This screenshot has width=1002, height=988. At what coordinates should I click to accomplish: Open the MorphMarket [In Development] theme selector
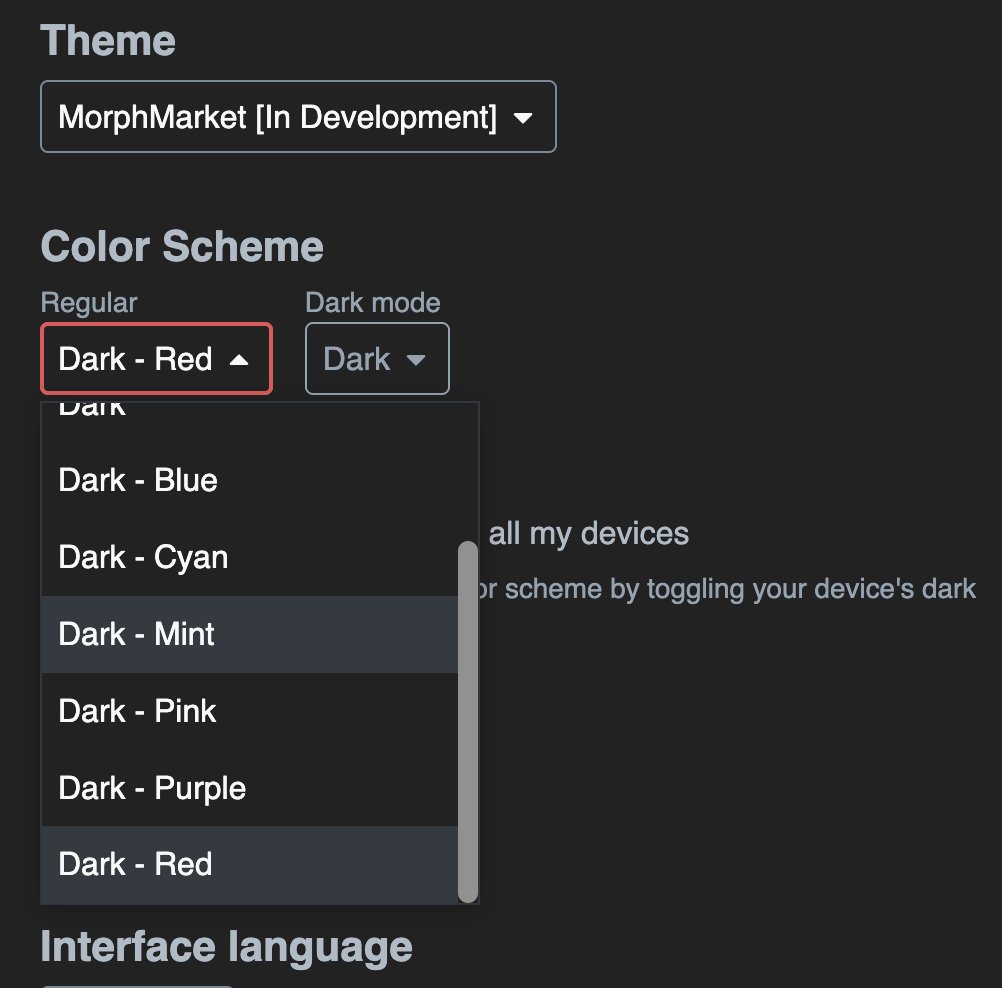point(297,117)
